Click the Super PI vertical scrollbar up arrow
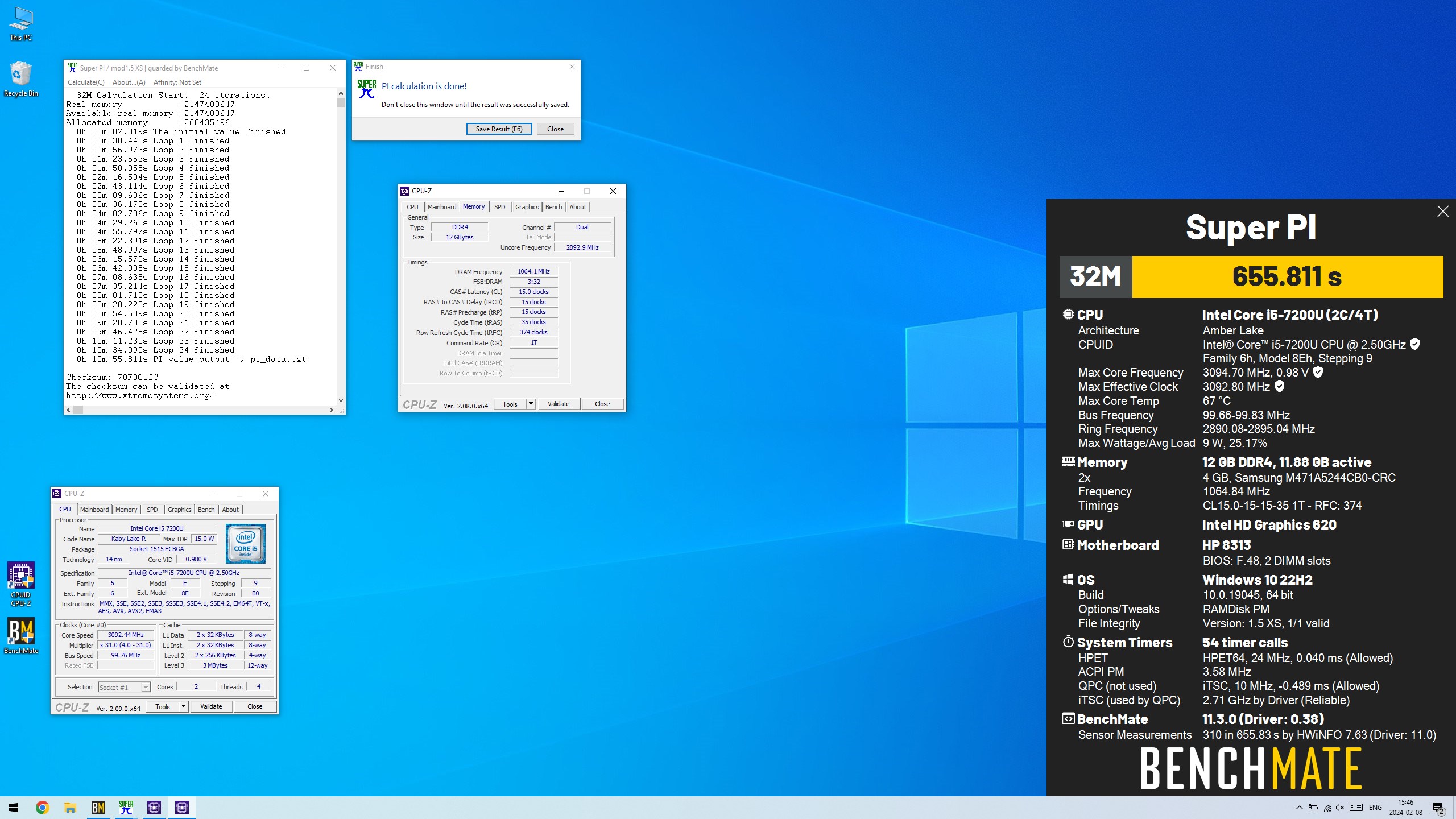Image resolution: width=1456 pixels, height=819 pixels. coord(341,93)
